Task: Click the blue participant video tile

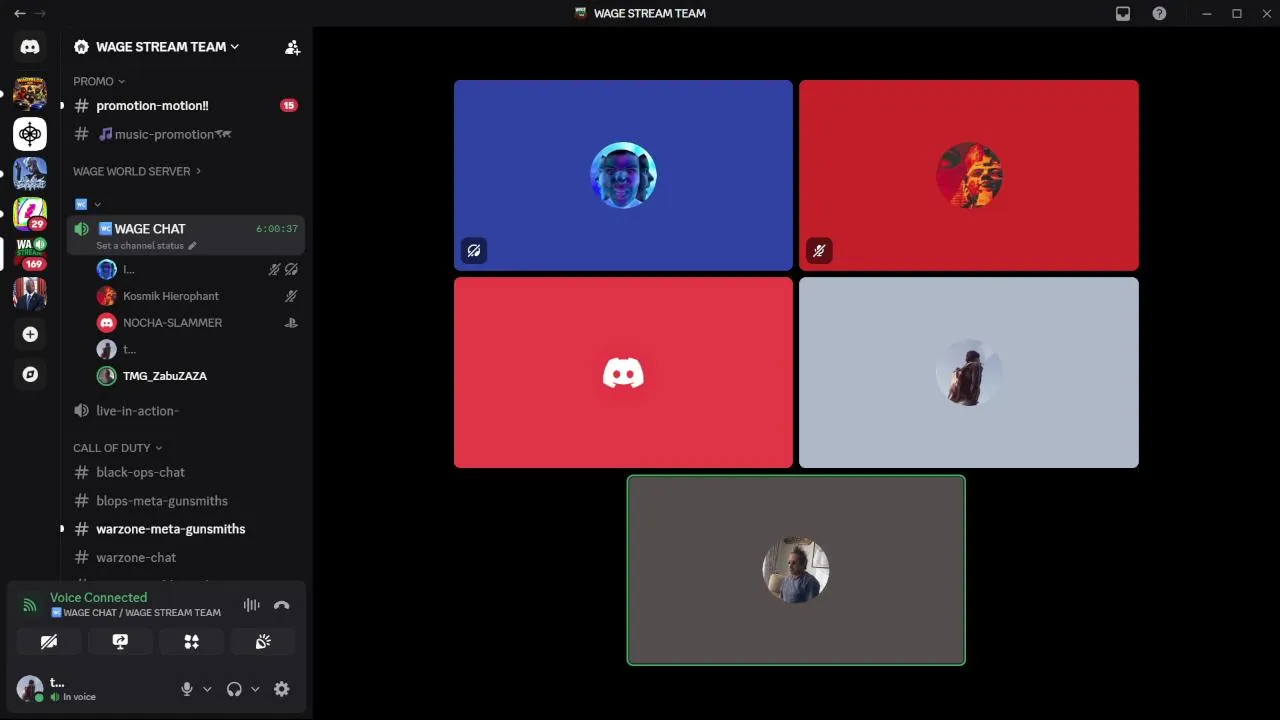Action: [x=623, y=175]
